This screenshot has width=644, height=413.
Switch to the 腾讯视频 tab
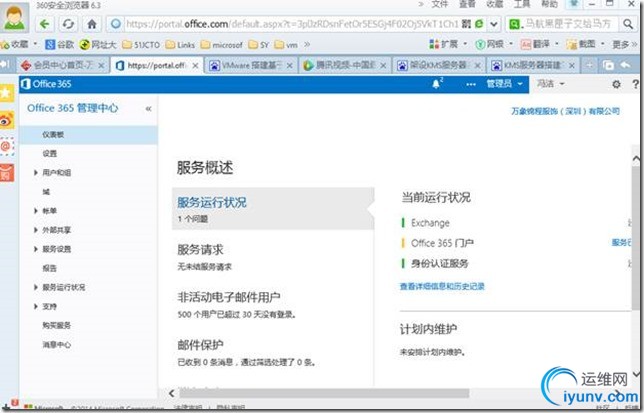click(345, 65)
